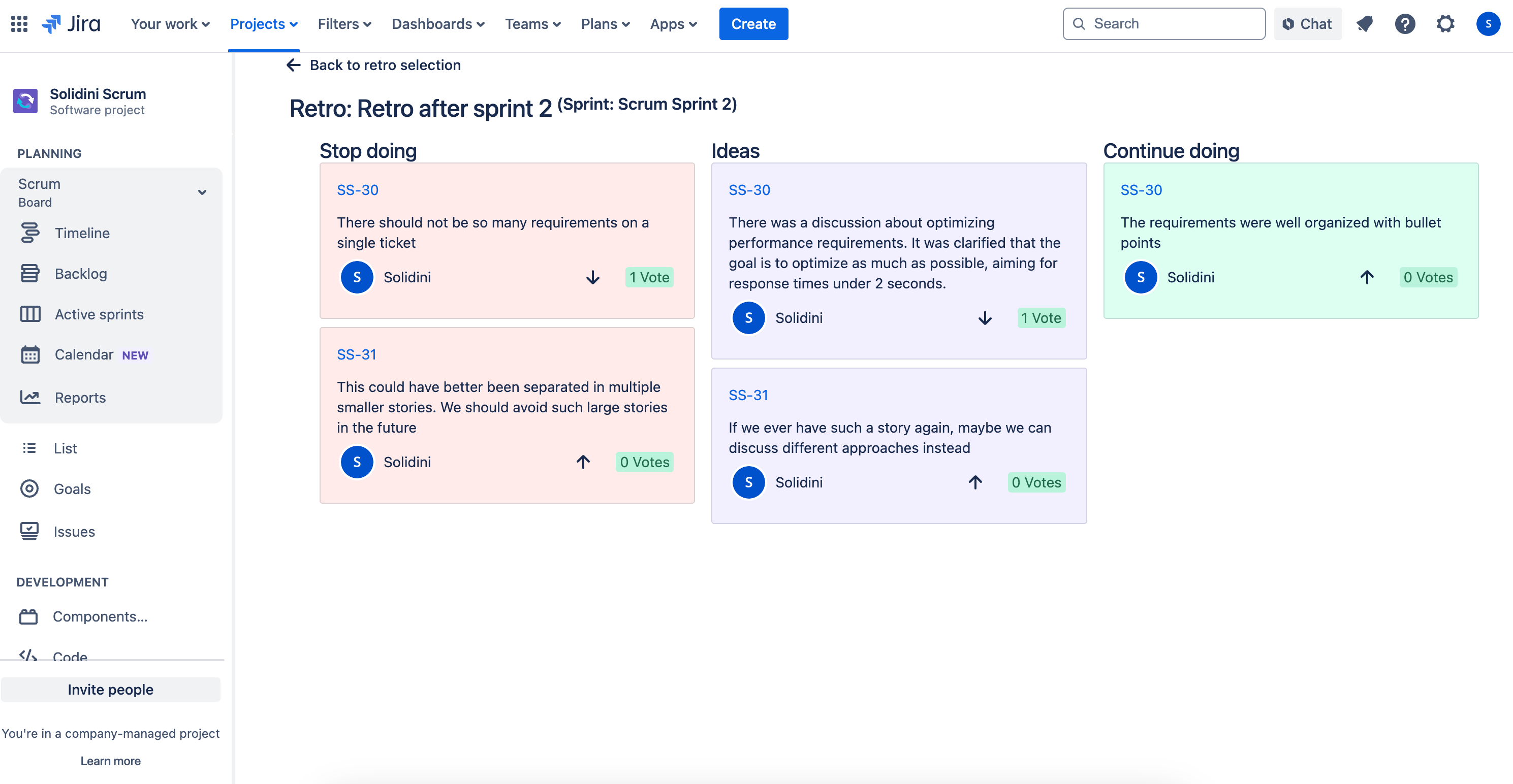
Task: Click the 1 Vote badge in Ideas column
Action: click(x=1041, y=318)
